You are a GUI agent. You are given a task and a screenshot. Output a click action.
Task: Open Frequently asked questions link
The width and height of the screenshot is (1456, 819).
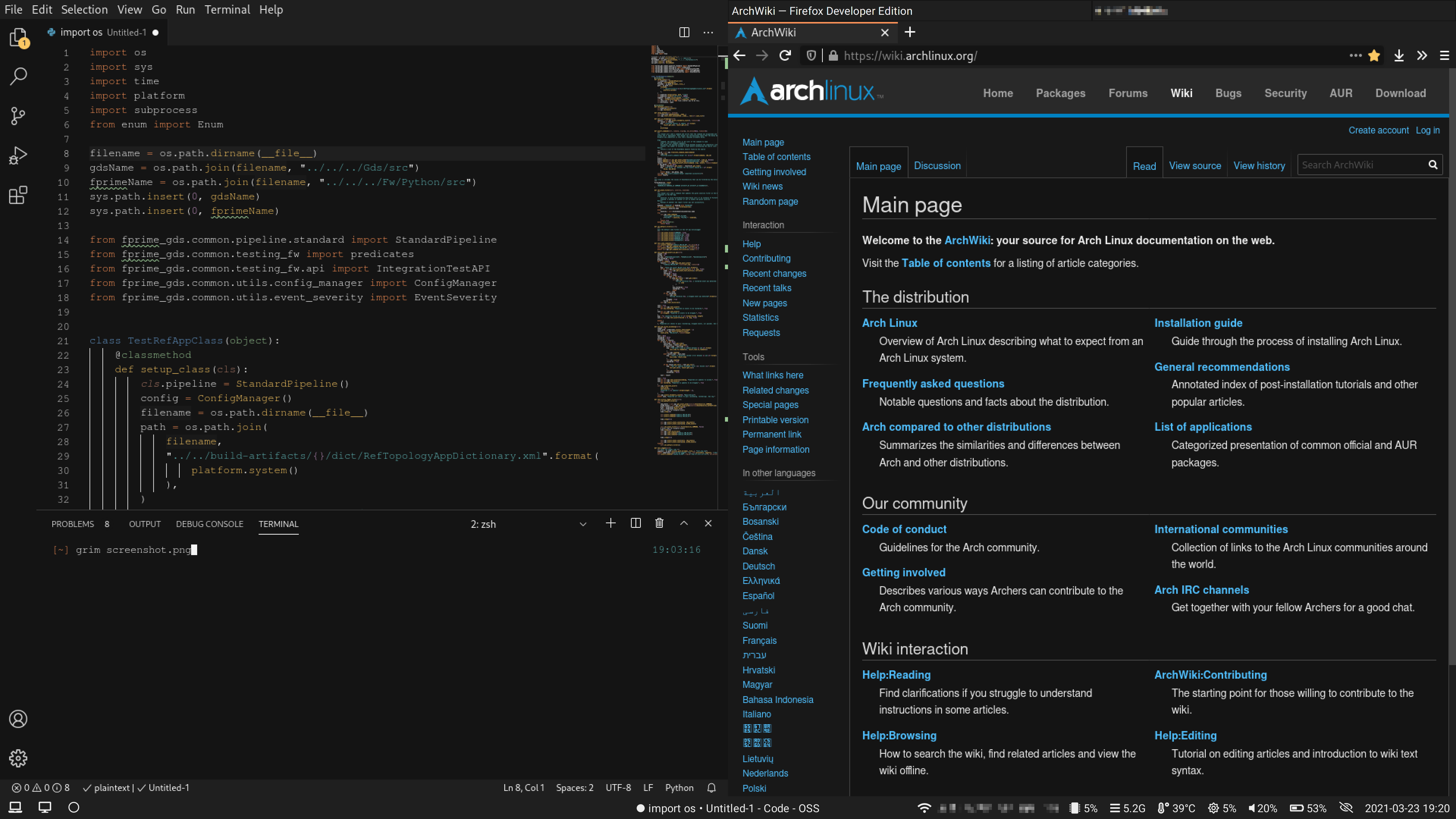click(x=933, y=383)
